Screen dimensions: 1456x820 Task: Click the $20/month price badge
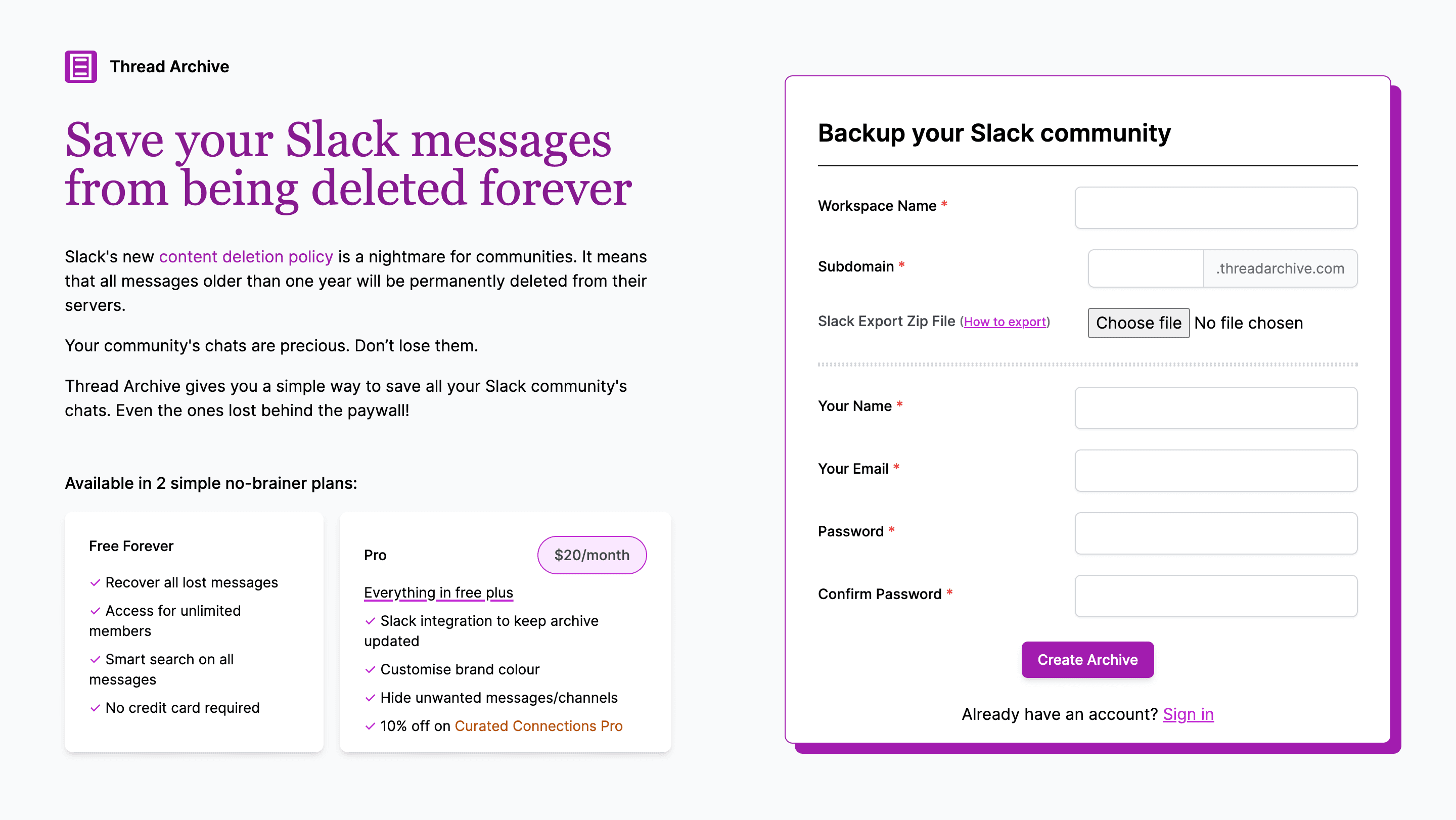point(592,555)
